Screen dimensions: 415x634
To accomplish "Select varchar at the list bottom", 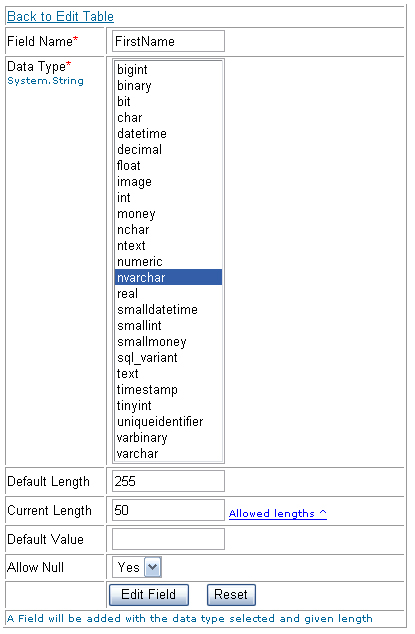I will (x=168, y=453).
